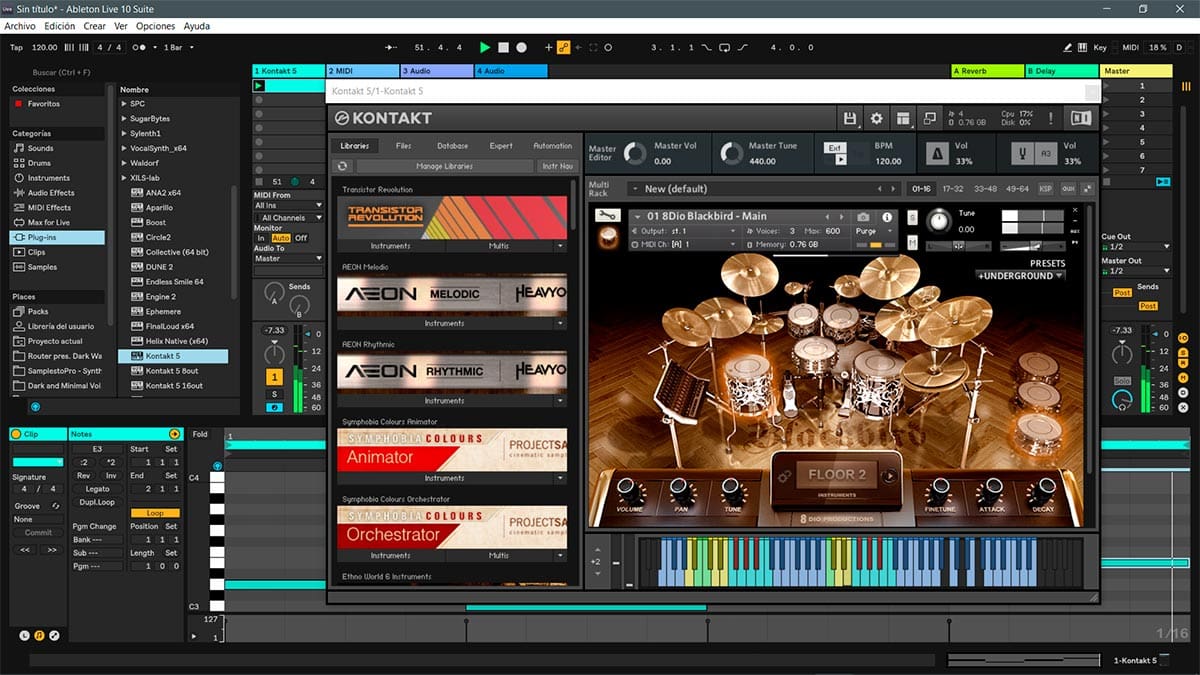The height and width of the screenshot is (675, 1200).
Task: Click the Dupl.Loop button
Action: coord(98,502)
